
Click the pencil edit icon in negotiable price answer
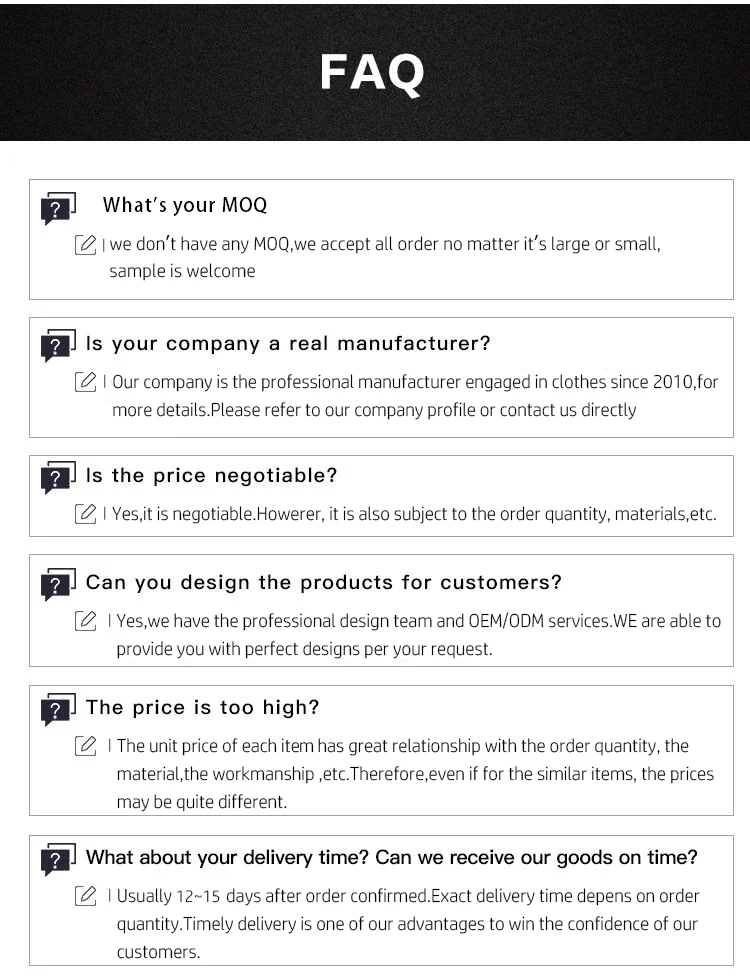[85, 514]
